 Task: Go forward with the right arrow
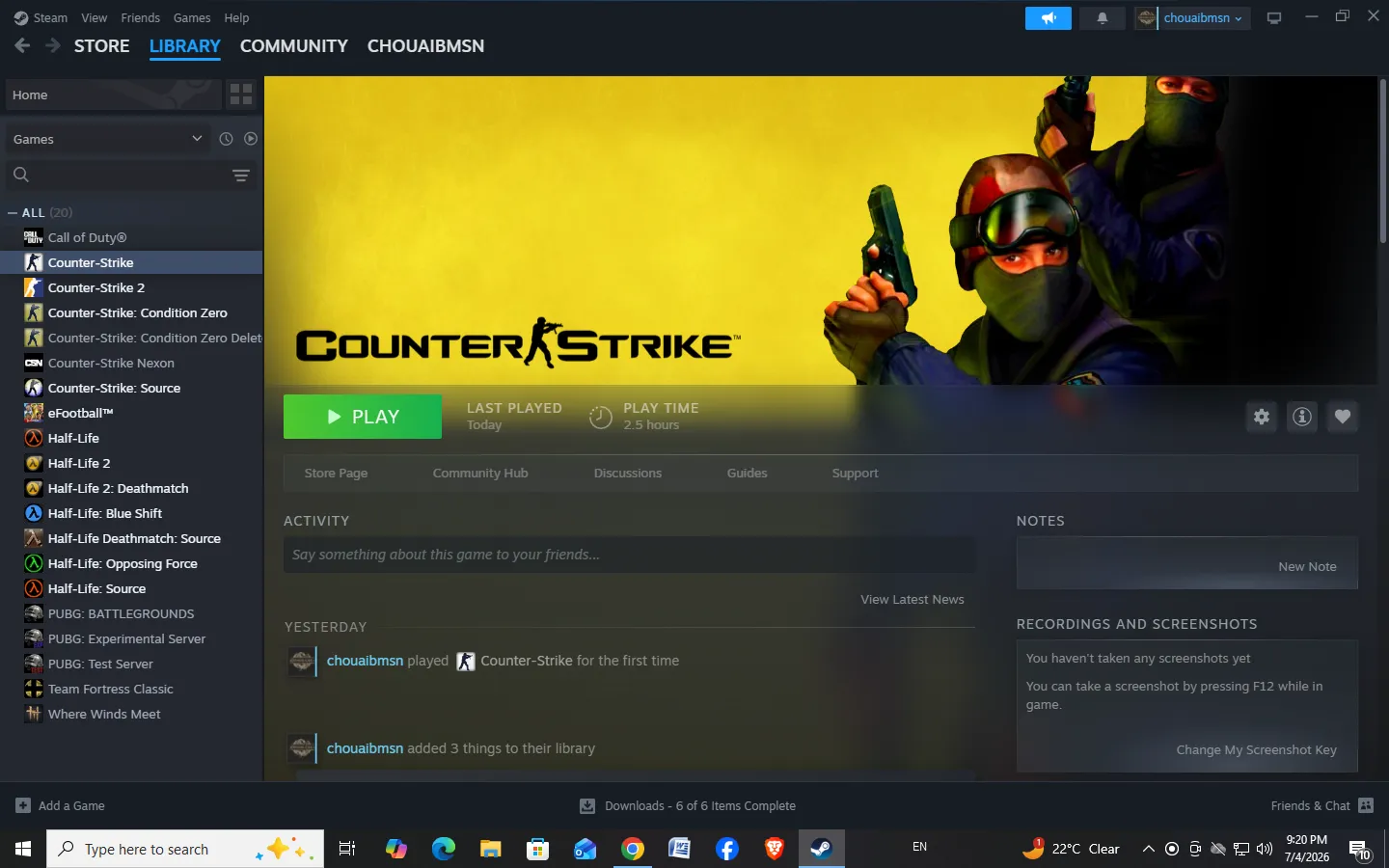click(x=53, y=45)
